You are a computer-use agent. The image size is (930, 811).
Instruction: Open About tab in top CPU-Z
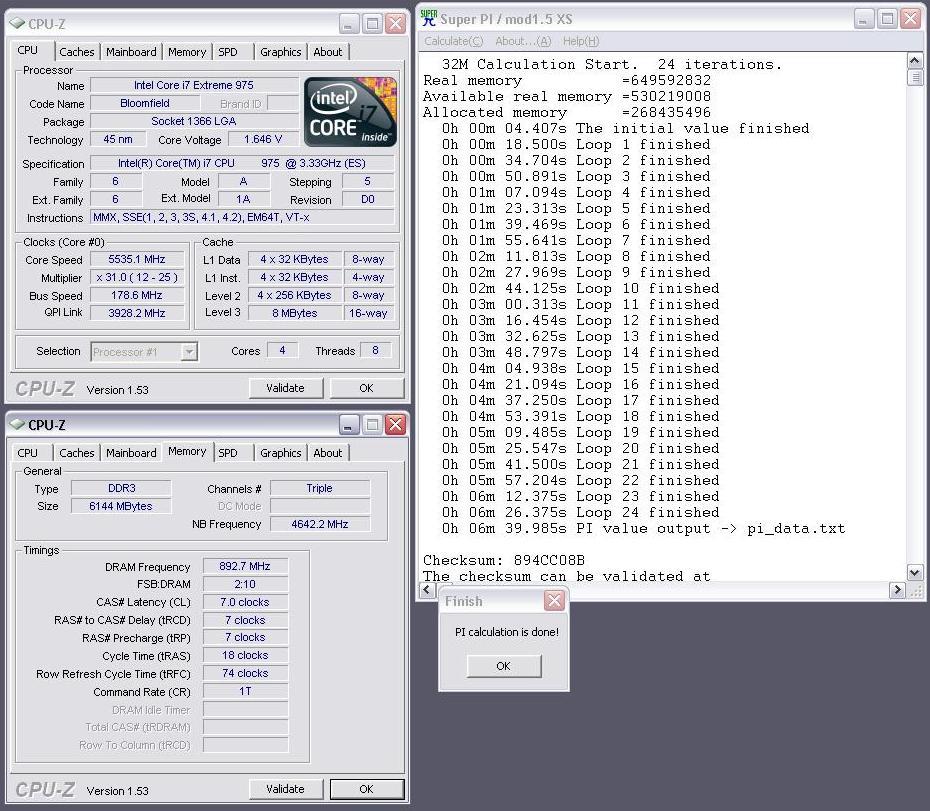(327, 52)
